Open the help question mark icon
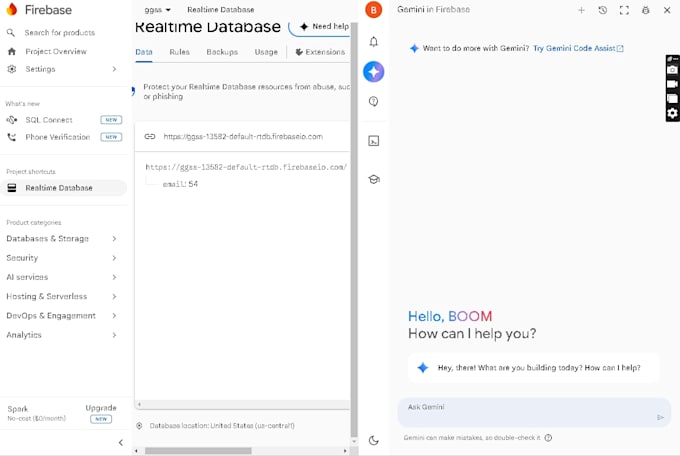The image size is (680, 456). (373, 102)
